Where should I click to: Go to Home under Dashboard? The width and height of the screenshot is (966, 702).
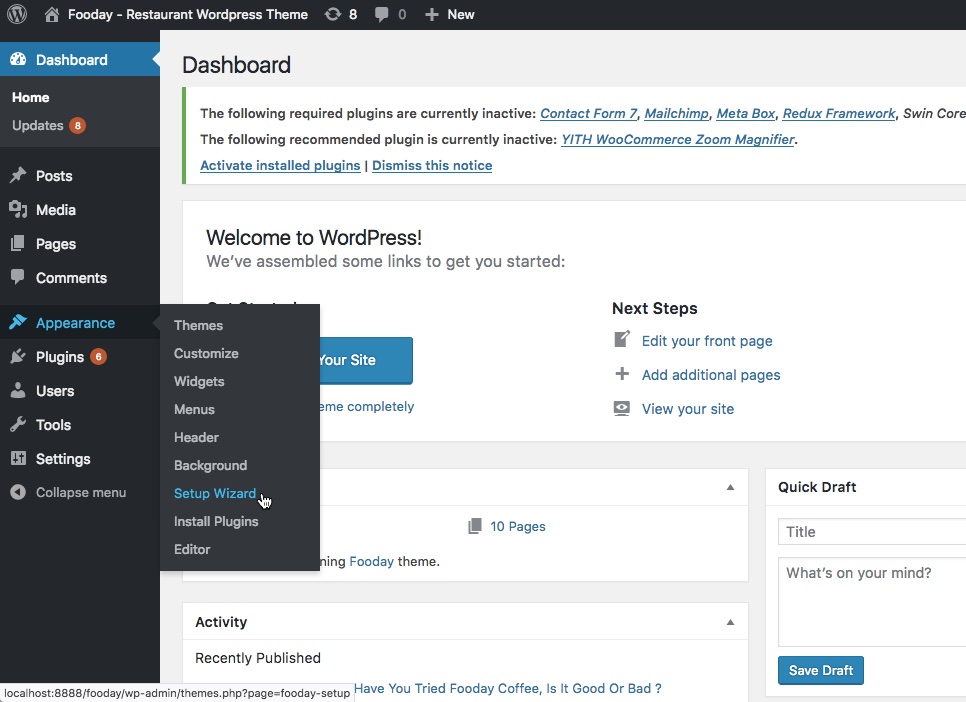pos(31,97)
